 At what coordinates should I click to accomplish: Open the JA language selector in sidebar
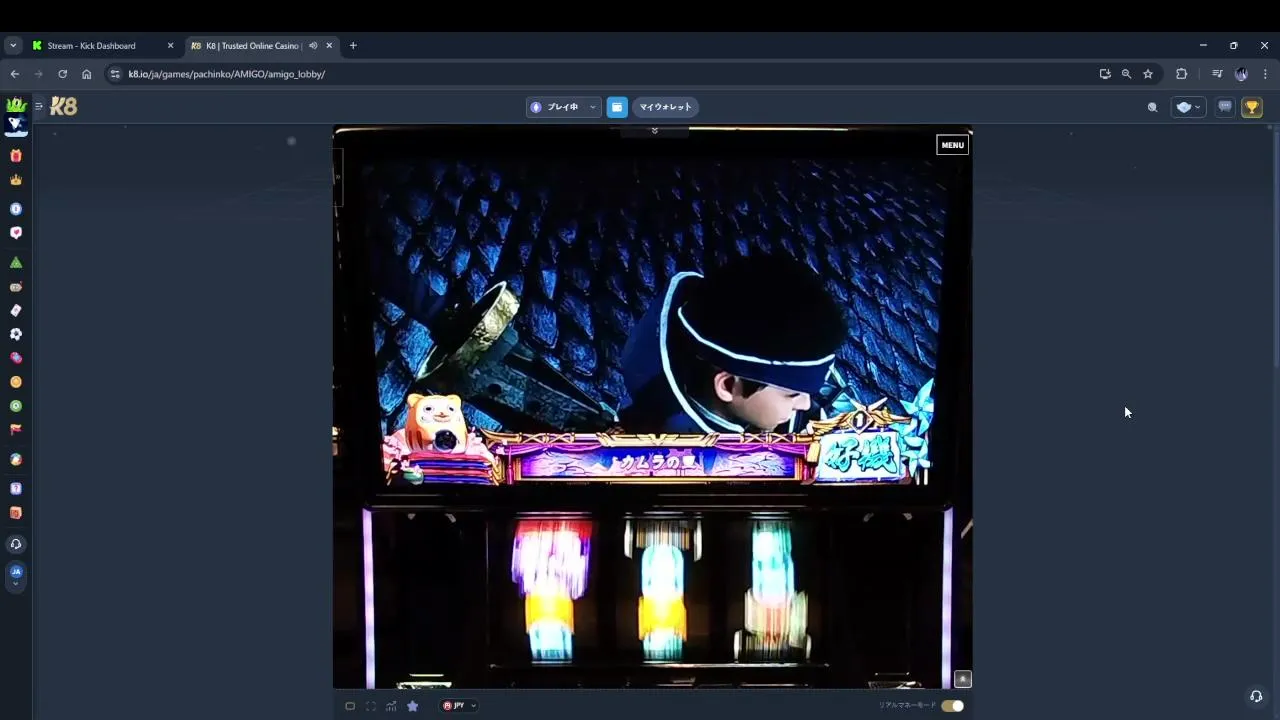tap(16, 576)
